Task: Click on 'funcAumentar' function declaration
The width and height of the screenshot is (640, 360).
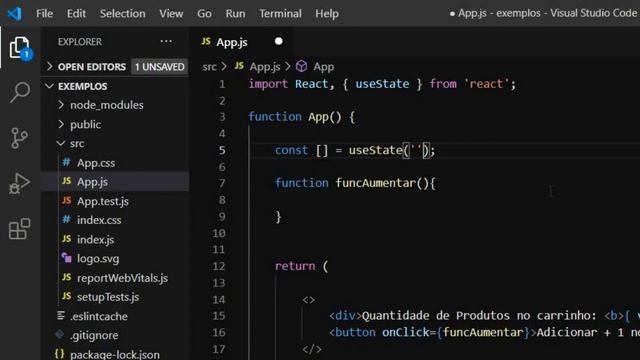Action: tap(375, 183)
